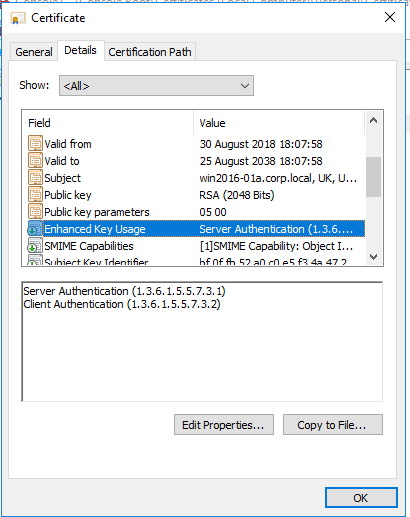This screenshot has width=410, height=517.
Task: Switch to the General tab
Action: 34,52
